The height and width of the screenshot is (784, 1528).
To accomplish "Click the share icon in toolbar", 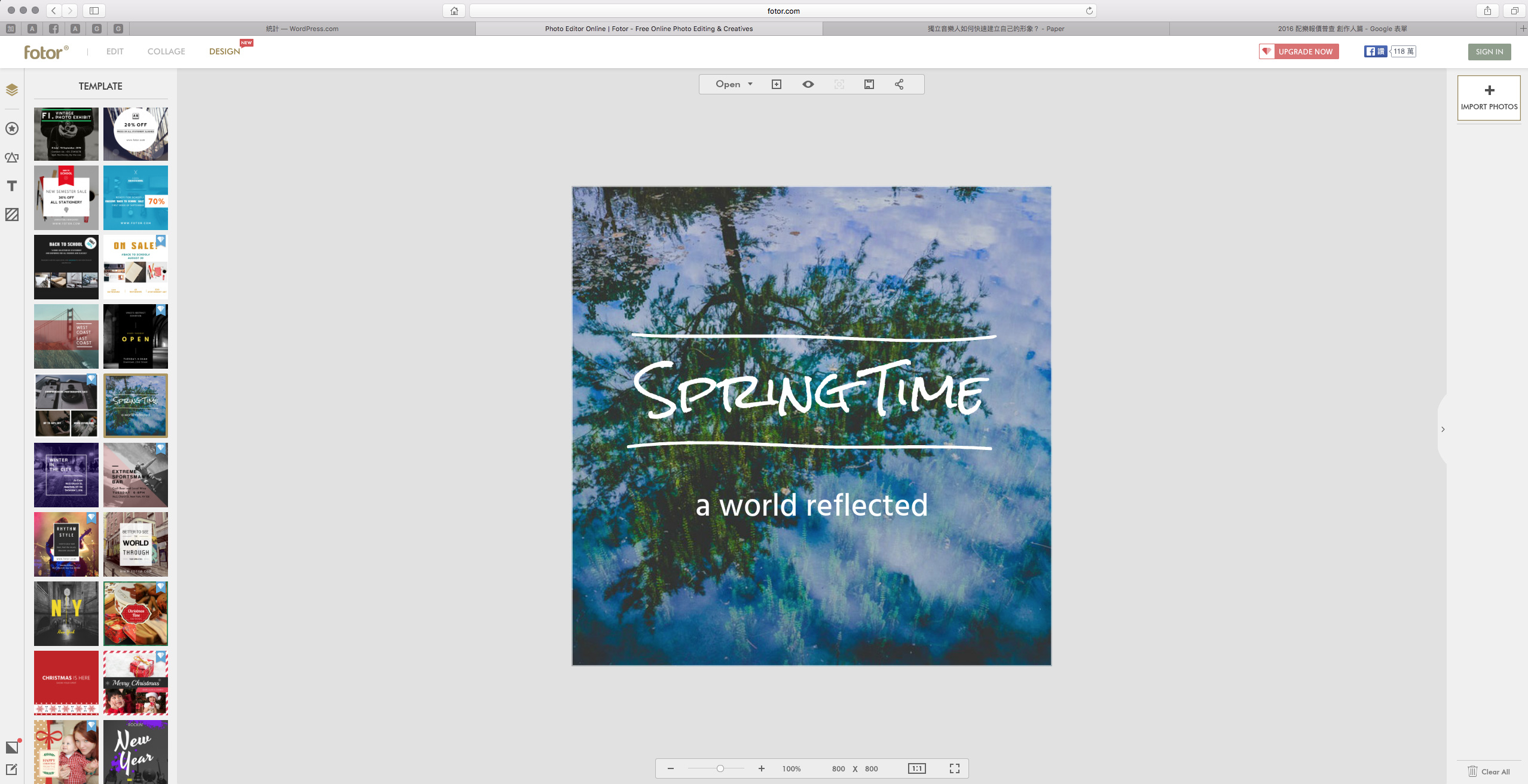I will 899,84.
